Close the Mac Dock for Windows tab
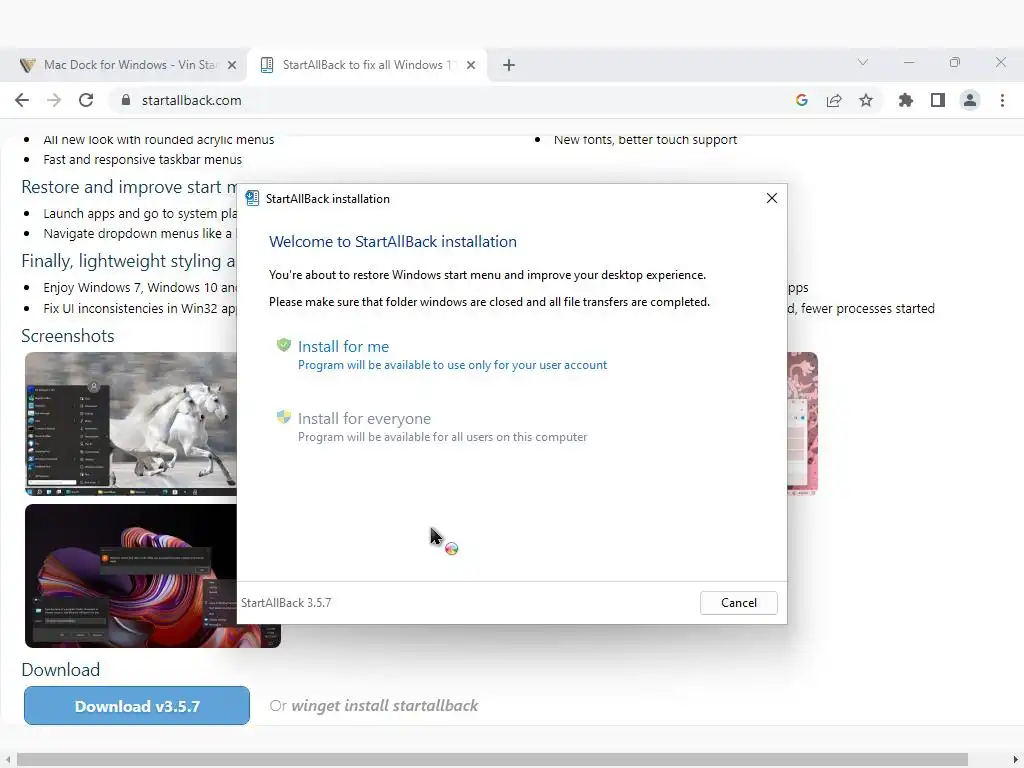The width and height of the screenshot is (1024, 768). click(x=232, y=65)
